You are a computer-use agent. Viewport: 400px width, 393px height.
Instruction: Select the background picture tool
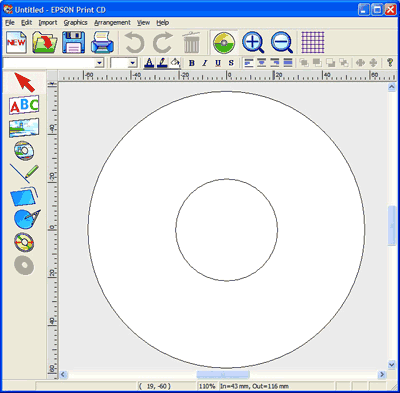click(x=24, y=128)
